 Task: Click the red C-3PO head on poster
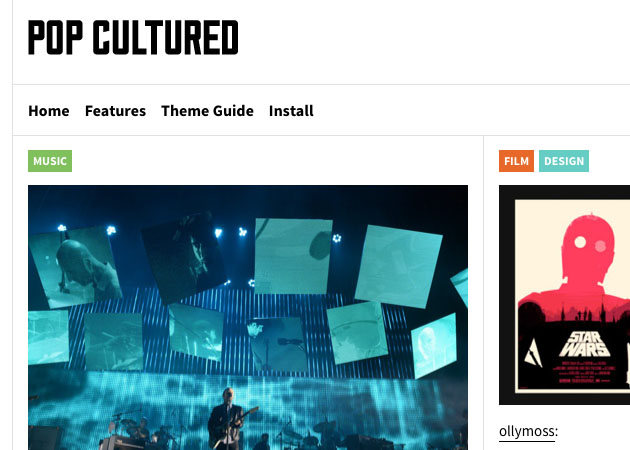pyautogui.click(x=588, y=245)
